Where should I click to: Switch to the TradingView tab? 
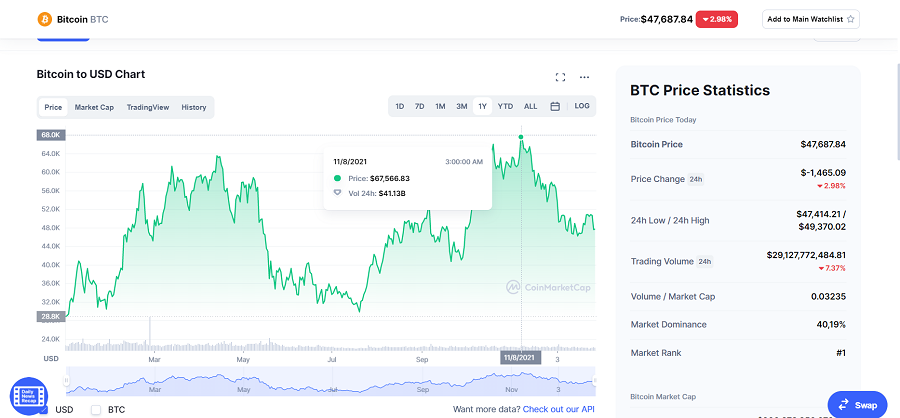[x=148, y=107]
